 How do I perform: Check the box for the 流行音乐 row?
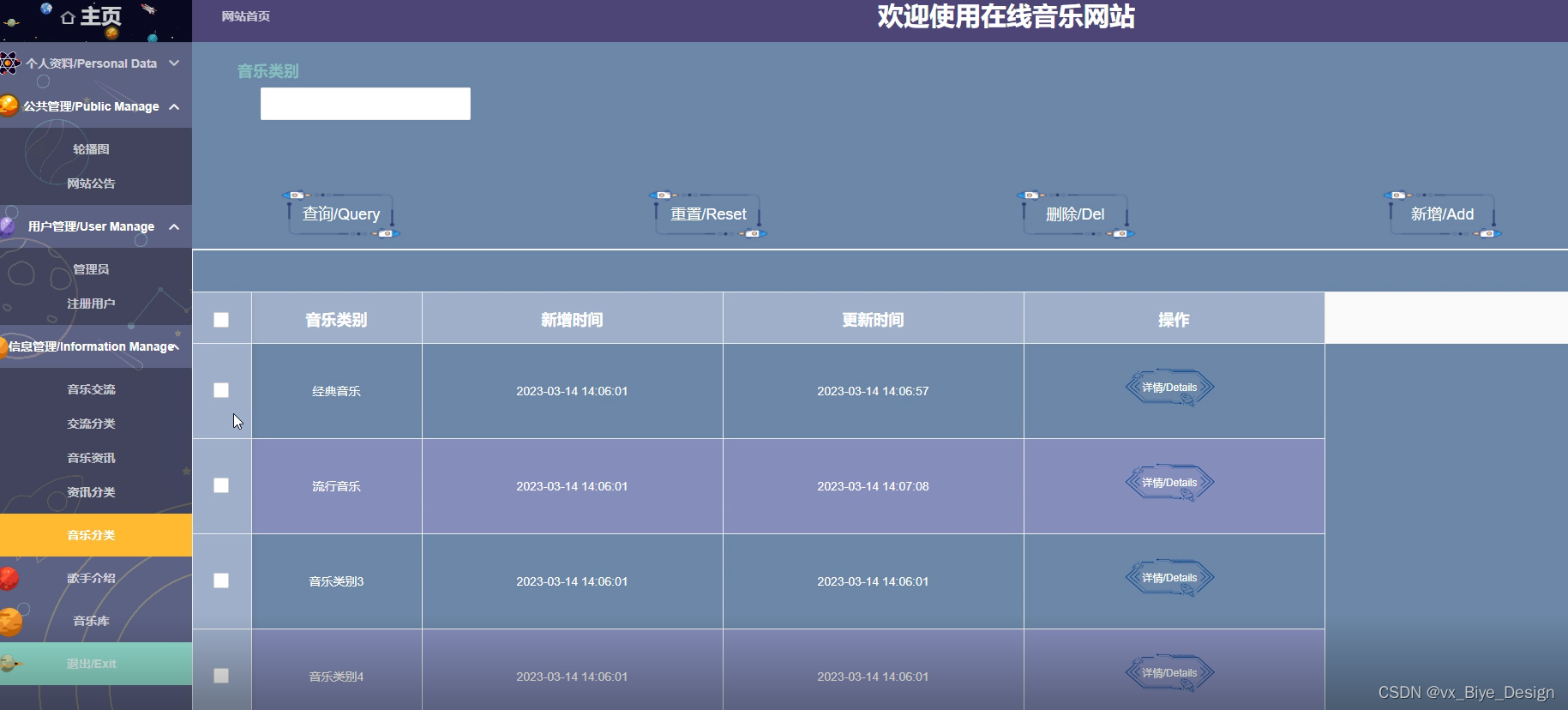coord(221,485)
